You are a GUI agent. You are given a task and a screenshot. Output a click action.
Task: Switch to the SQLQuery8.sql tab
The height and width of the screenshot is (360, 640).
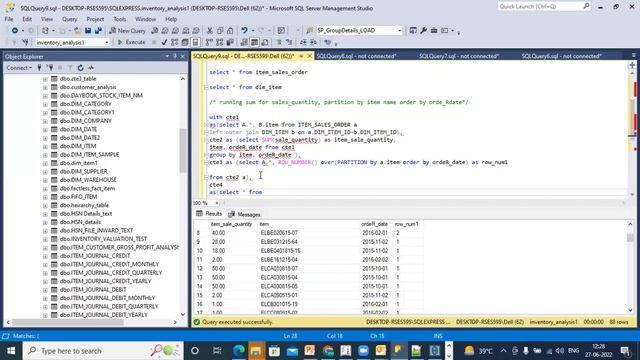point(356,56)
